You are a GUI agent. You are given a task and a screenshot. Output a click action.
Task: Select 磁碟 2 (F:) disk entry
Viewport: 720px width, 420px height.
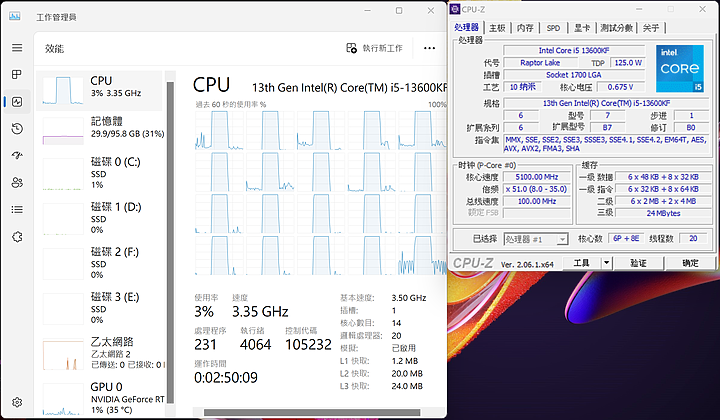click(100, 263)
